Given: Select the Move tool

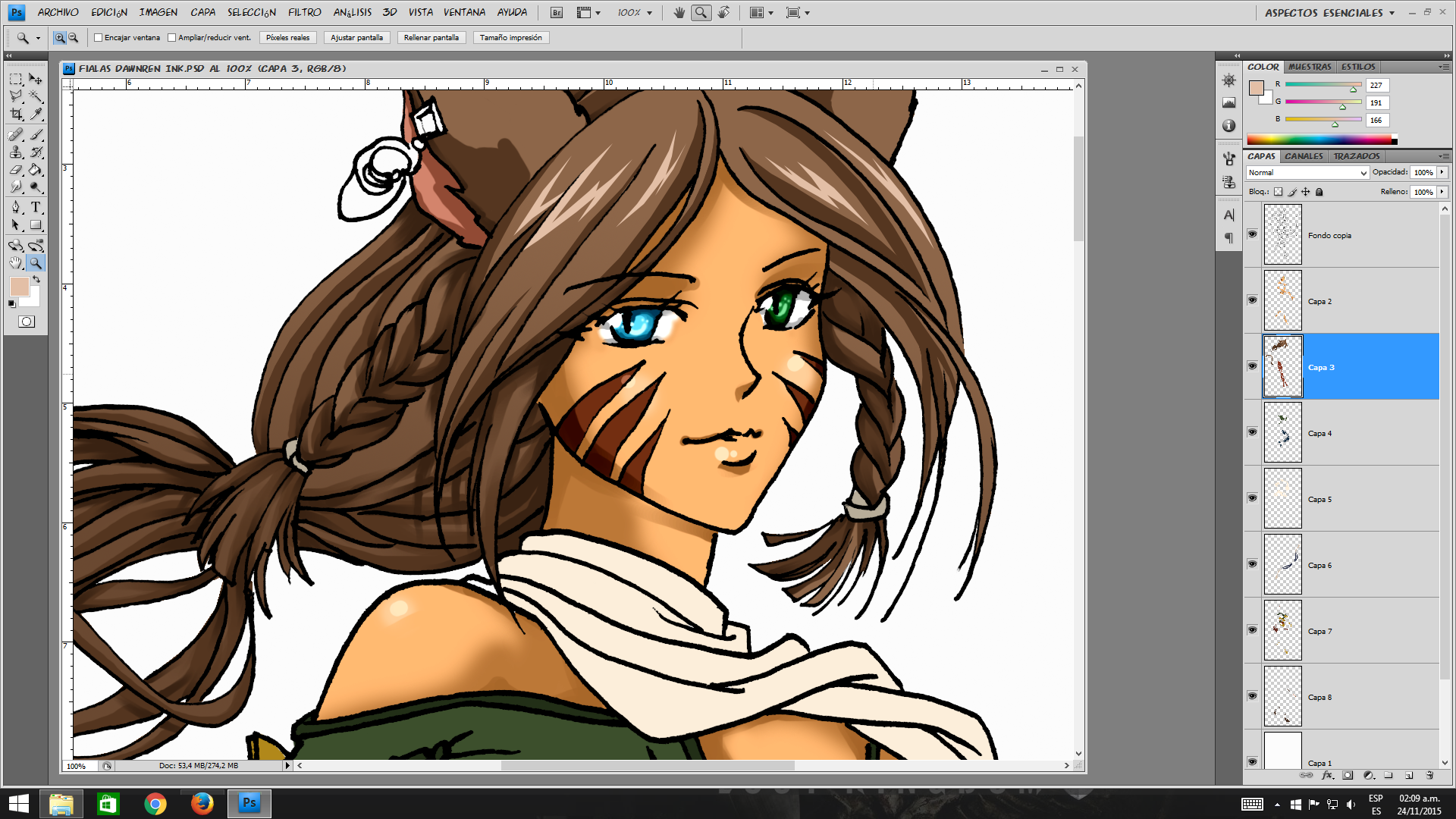Looking at the screenshot, I should pyautogui.click(x=35, y=79).
